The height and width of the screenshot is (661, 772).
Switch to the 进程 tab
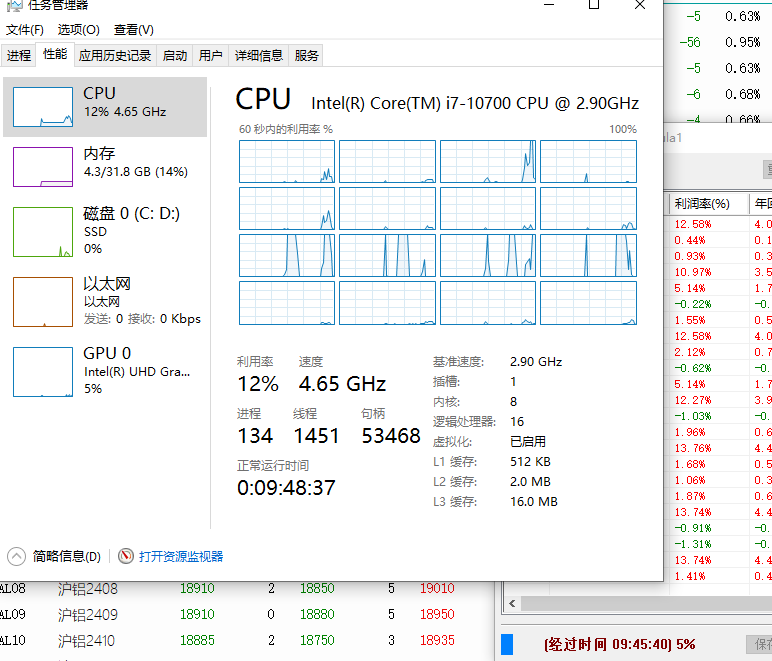click(x=19, y=55)
